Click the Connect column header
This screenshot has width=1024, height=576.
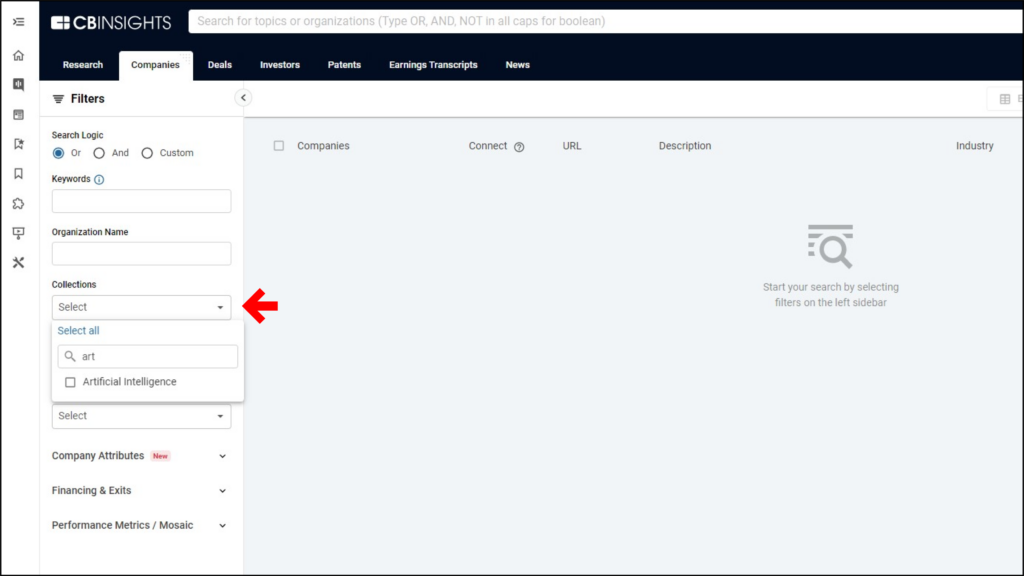pos(488,146)
